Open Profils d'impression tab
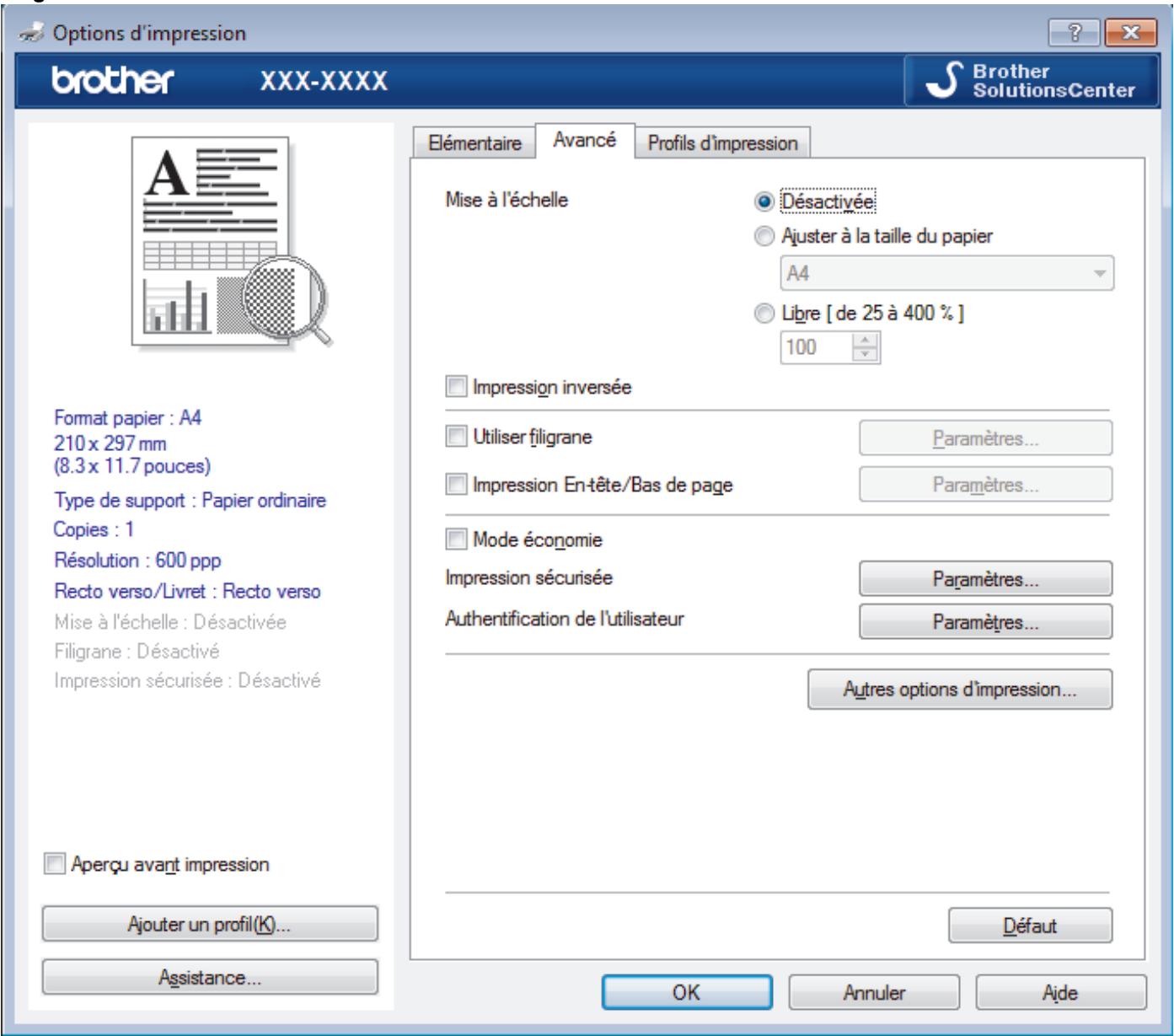The image size is (1174, 1036). point(722,142)
